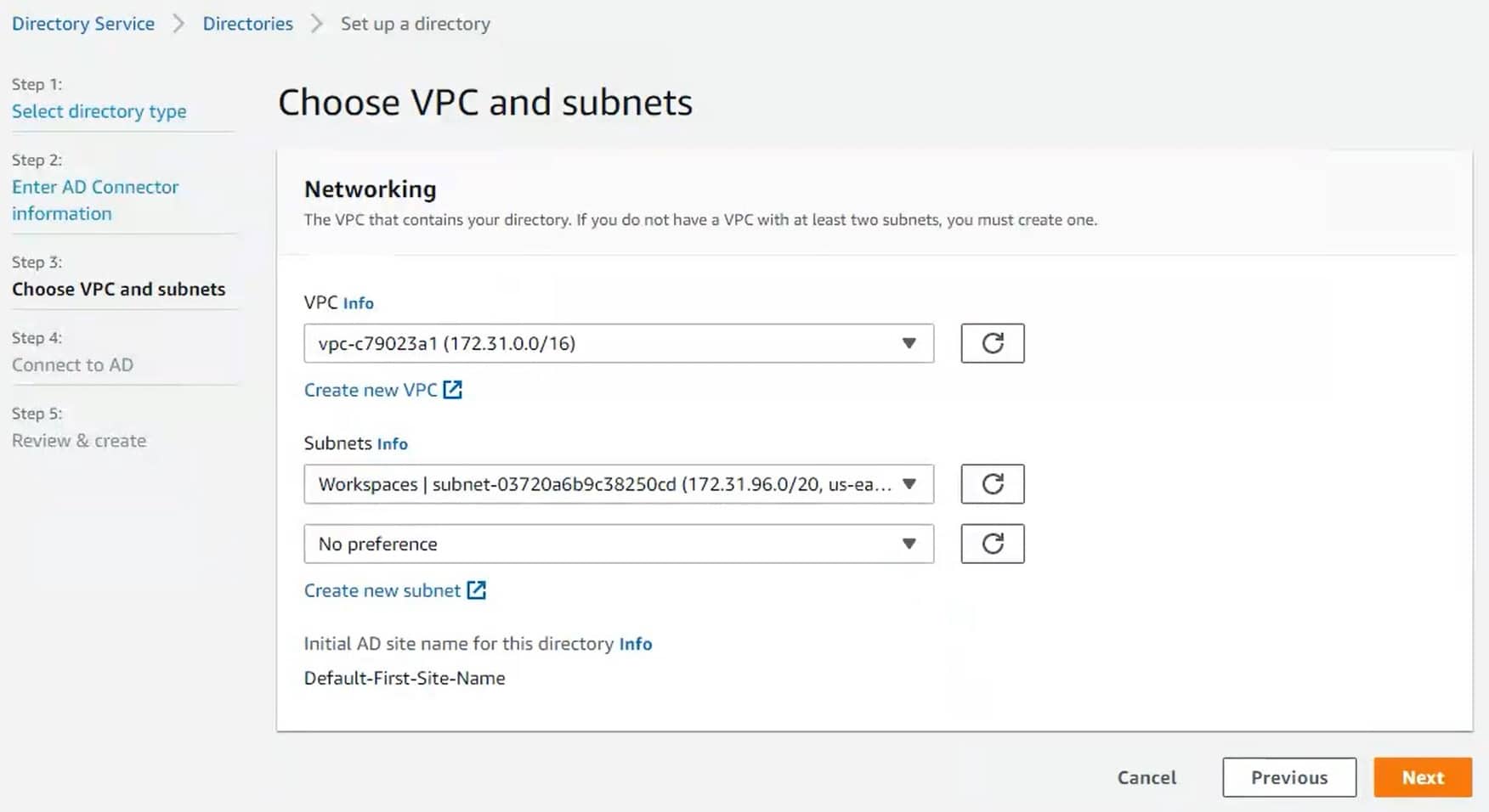
Task: Click external link icon beside Create new subnet
Action: coord(476,590)
